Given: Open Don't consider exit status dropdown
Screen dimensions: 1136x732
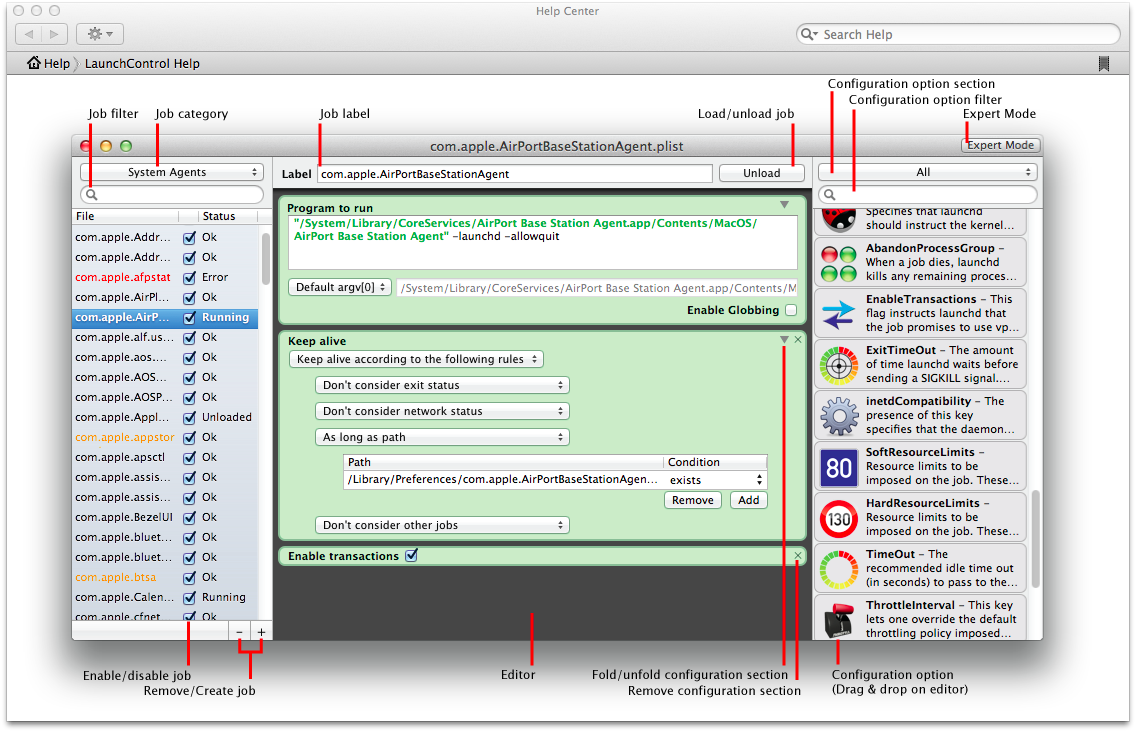Looking at the screenshot, I should [x=442, y=385].
